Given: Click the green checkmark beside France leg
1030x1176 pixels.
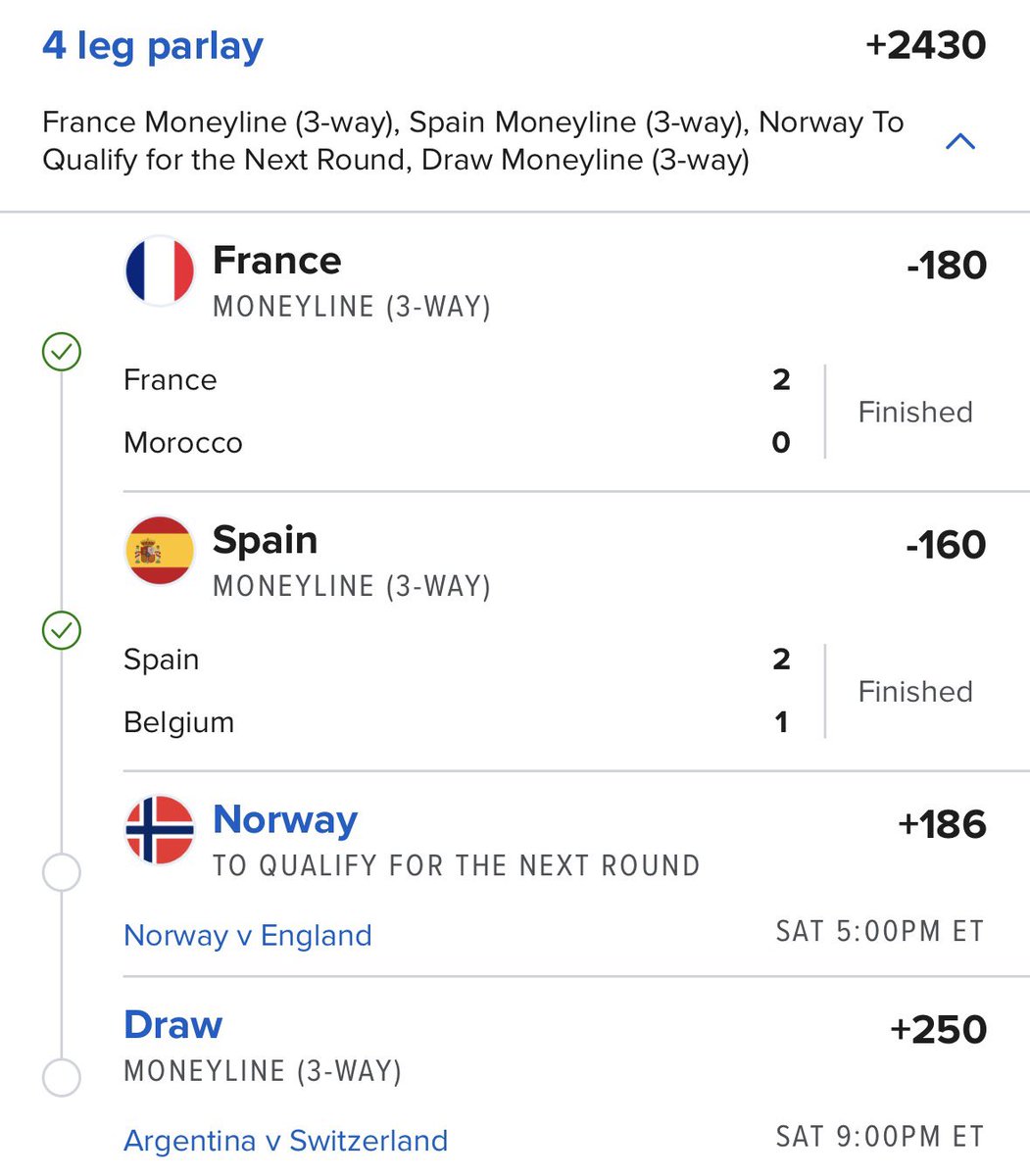Looking at the screenshot, I should 62,352.
